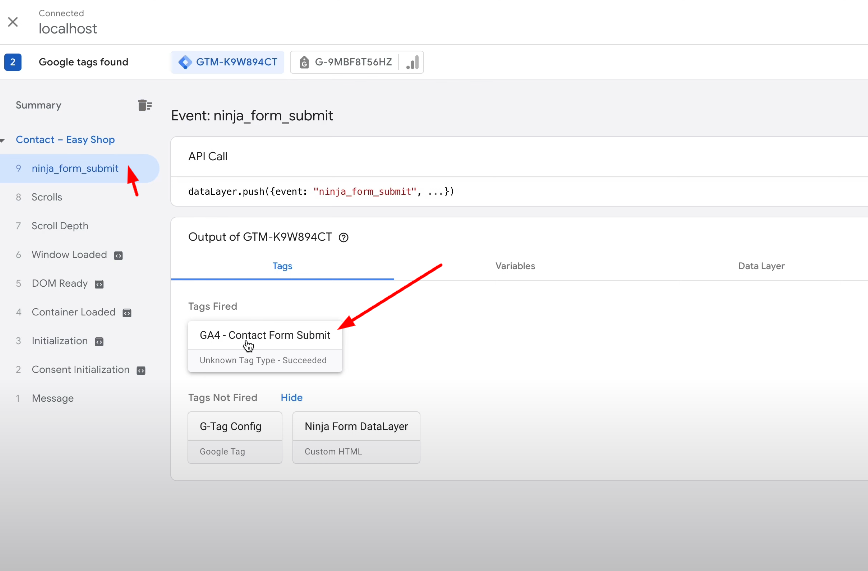Switch to the Data Layer tab
This screenshot has height=571, width=868.
761,266
